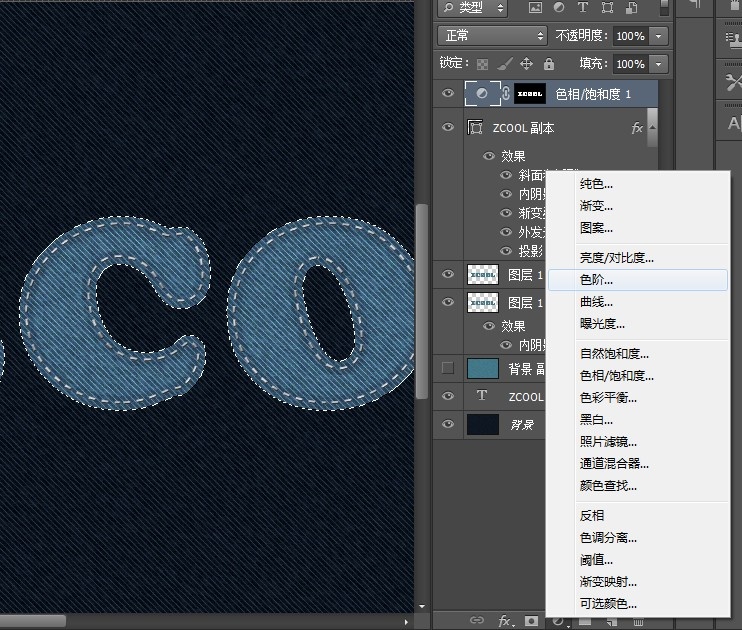Click the lock image pixels brush icon
The height and width of the screenshot is (630, 742).
[505, 64]
